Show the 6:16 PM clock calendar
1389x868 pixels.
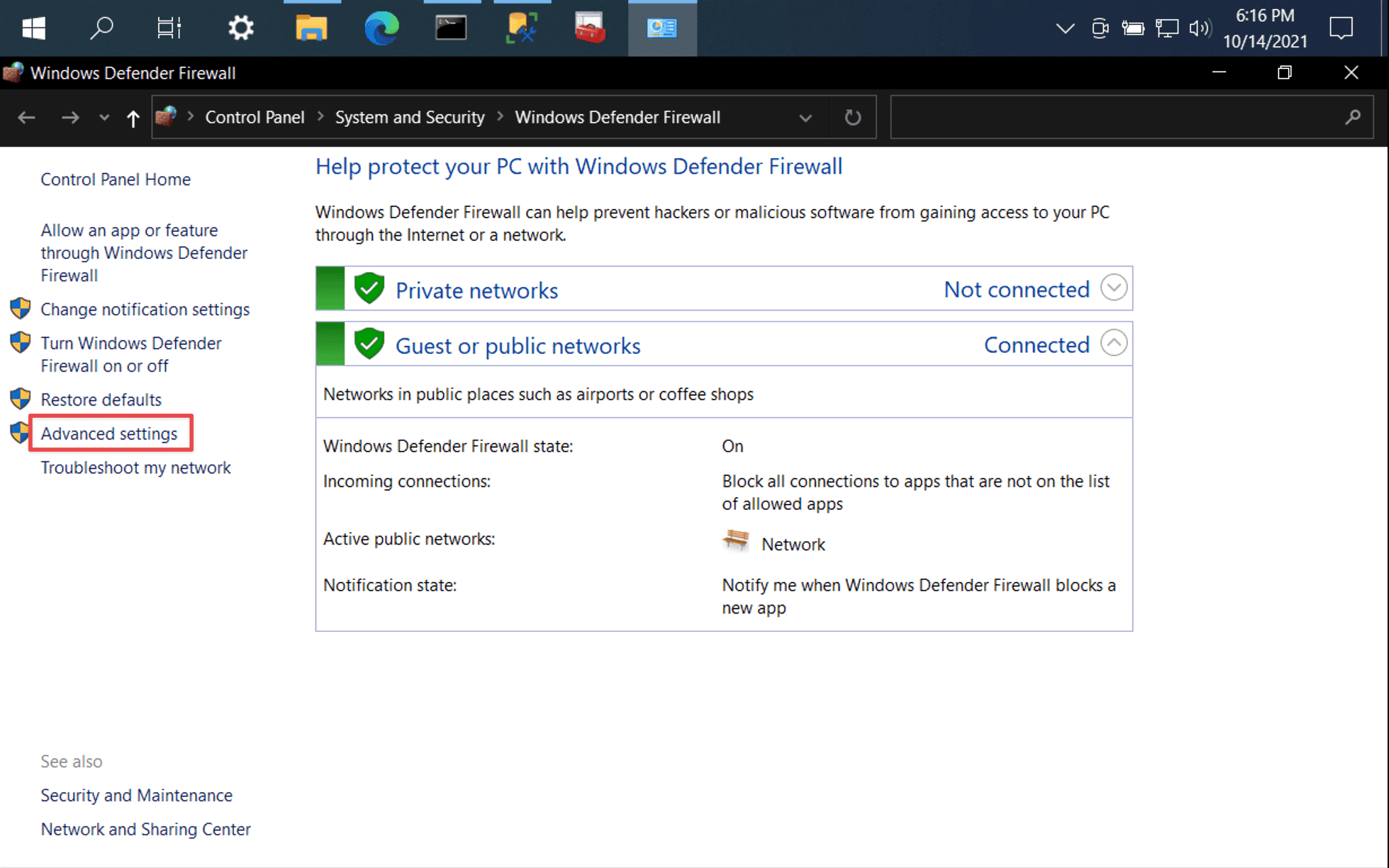[x=1265, y=28]
